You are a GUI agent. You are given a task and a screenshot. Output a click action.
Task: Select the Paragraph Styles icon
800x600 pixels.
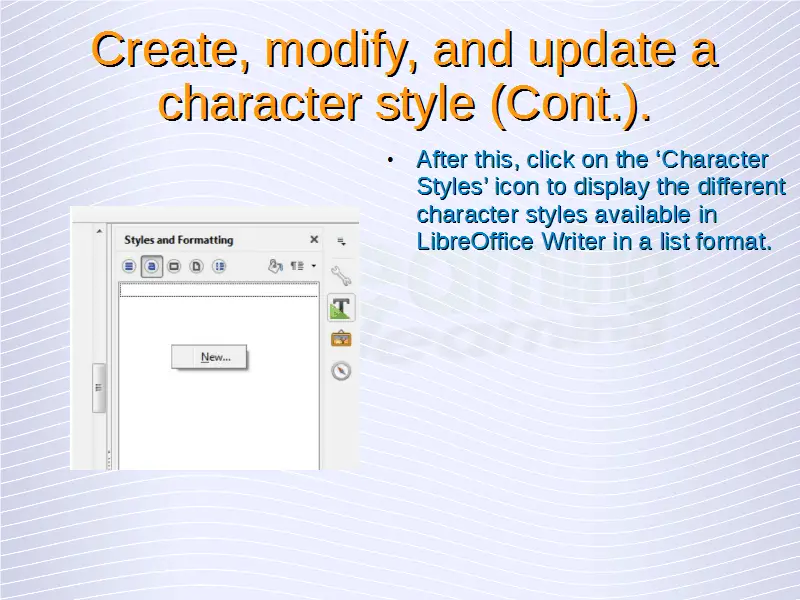129,266
